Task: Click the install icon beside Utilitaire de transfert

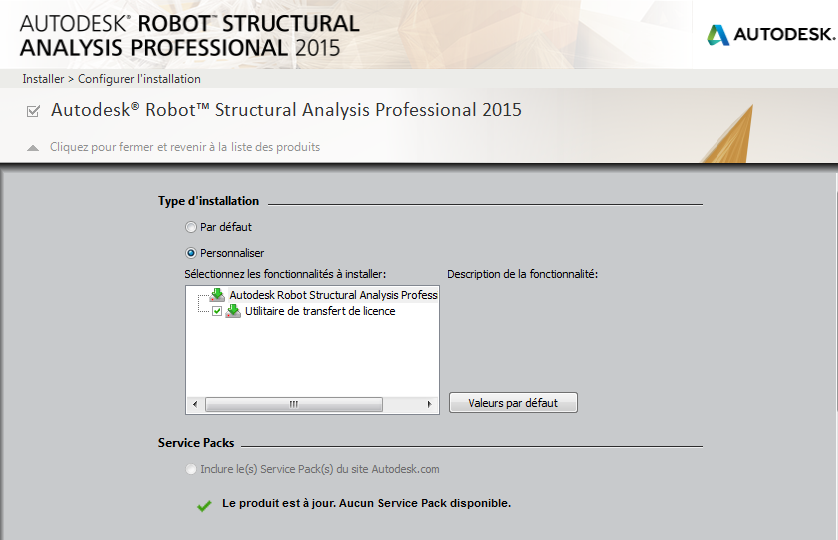Action: [233, 311]
